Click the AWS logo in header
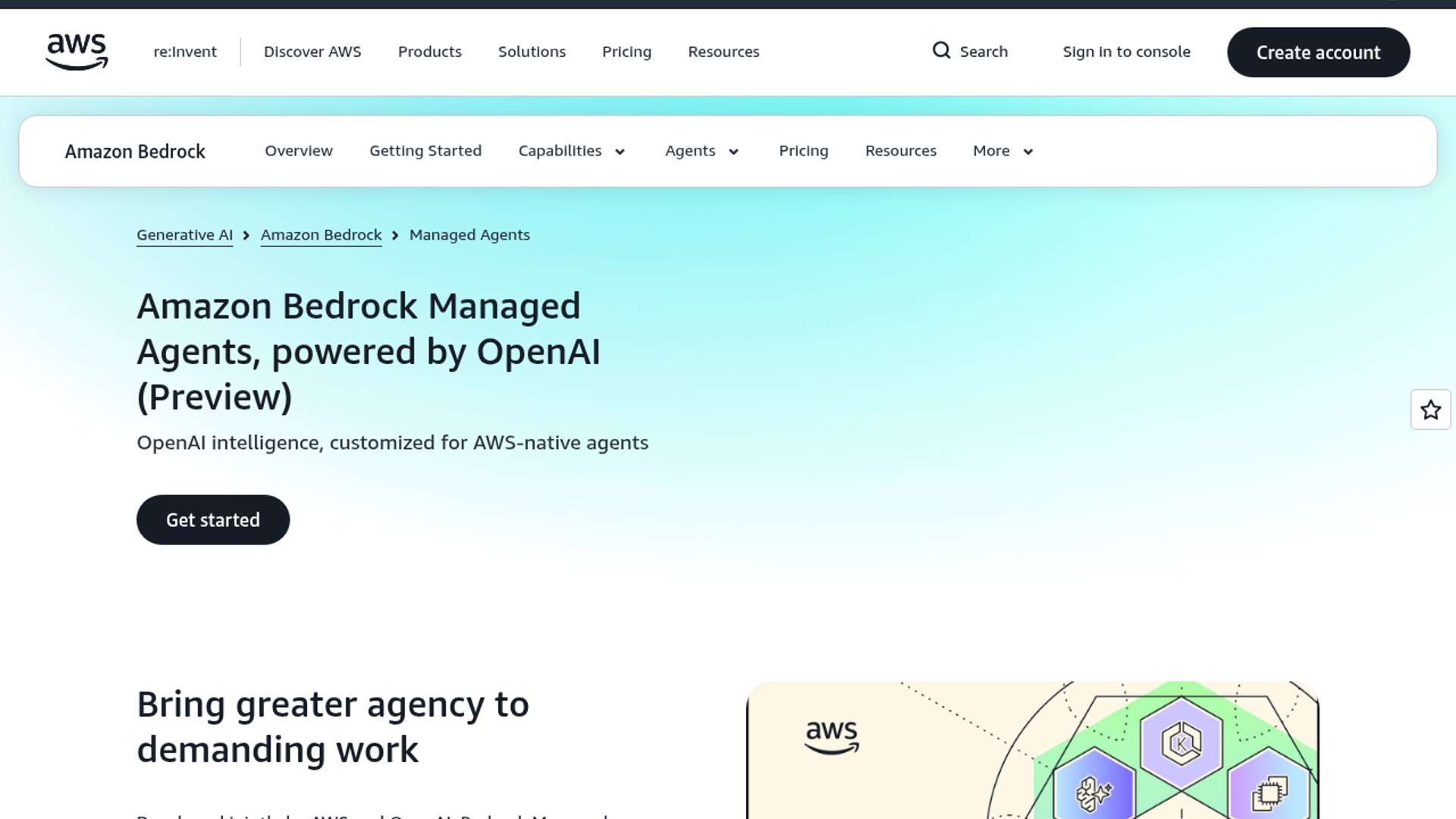The height and width of the screenshot is (819, 1456). click(x=77, y=52)
